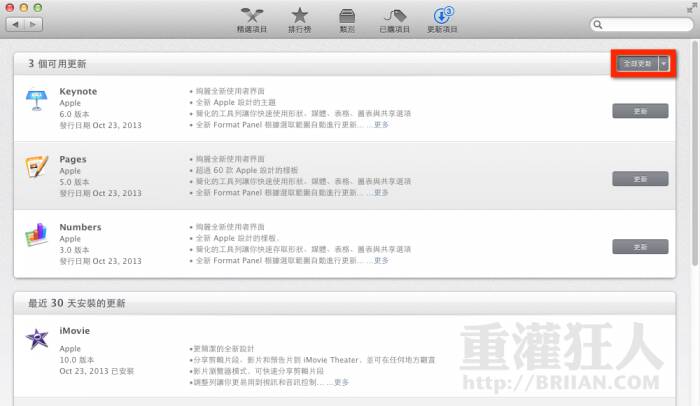Screen dimensions: 700x406
Task: Toggle full screen with corner arrows icon
Action: pos(692,8)
